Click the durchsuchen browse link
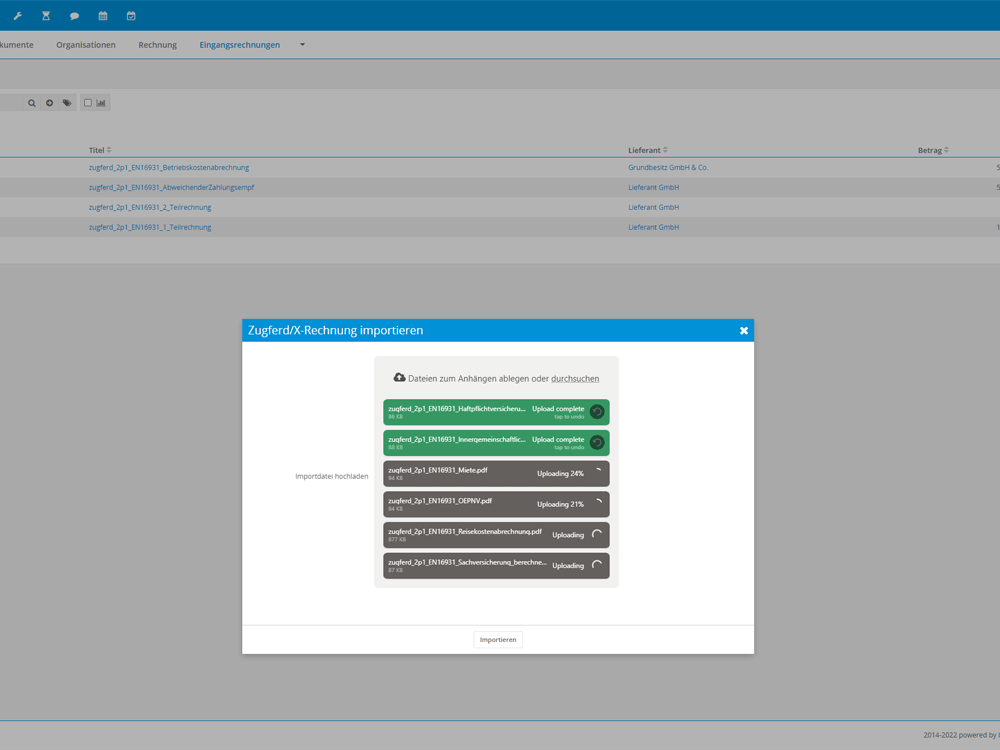Viewport: 1000px width, 750px height. pos(575,378)
